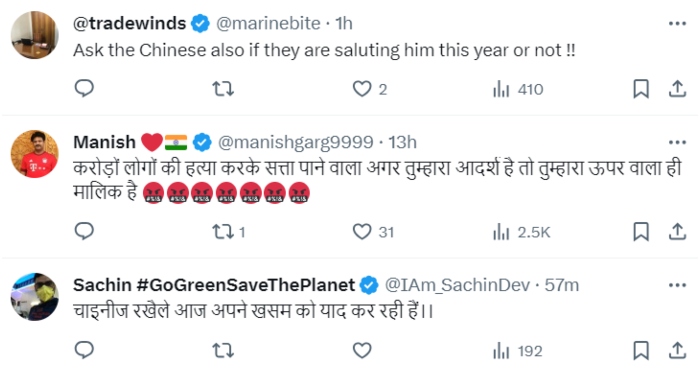Retweet Manish's post with 1 repost
The width and height of the screenshot is (700, 378).
click(229, 232)
